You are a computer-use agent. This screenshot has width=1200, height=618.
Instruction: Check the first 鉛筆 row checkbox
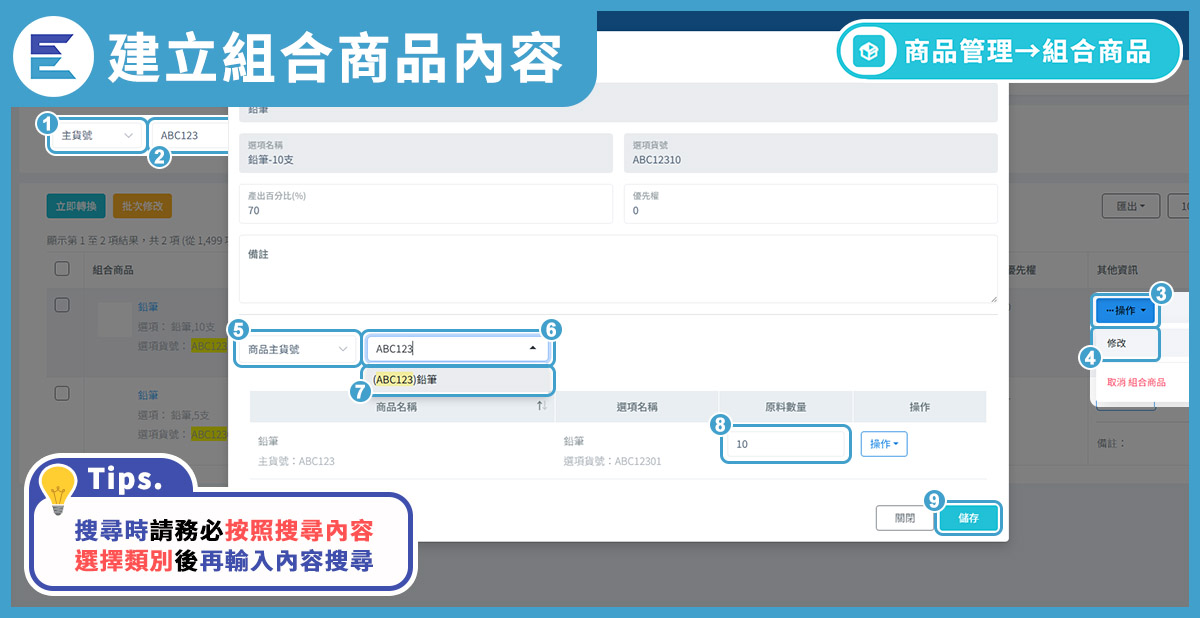coord(62,305)
